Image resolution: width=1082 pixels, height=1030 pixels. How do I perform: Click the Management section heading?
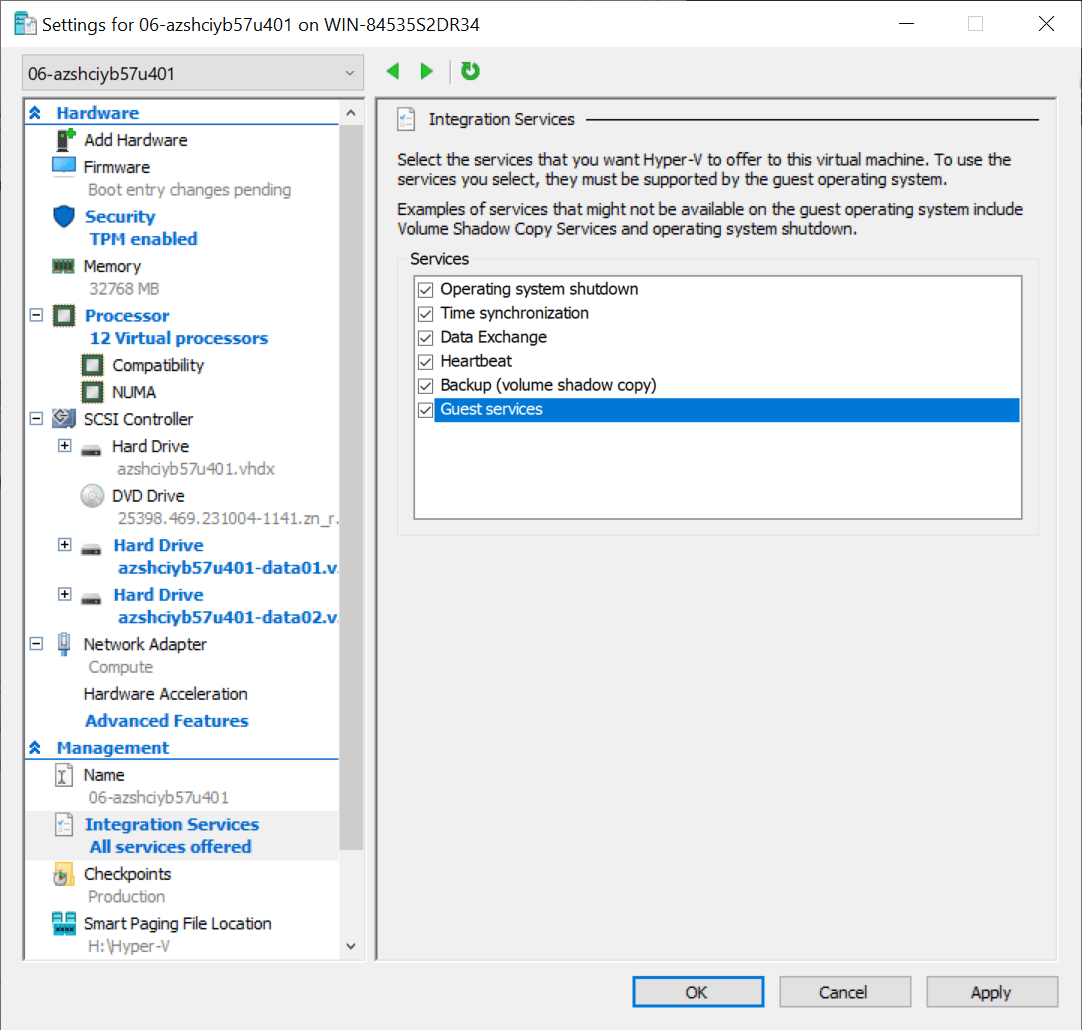point(112,747)
